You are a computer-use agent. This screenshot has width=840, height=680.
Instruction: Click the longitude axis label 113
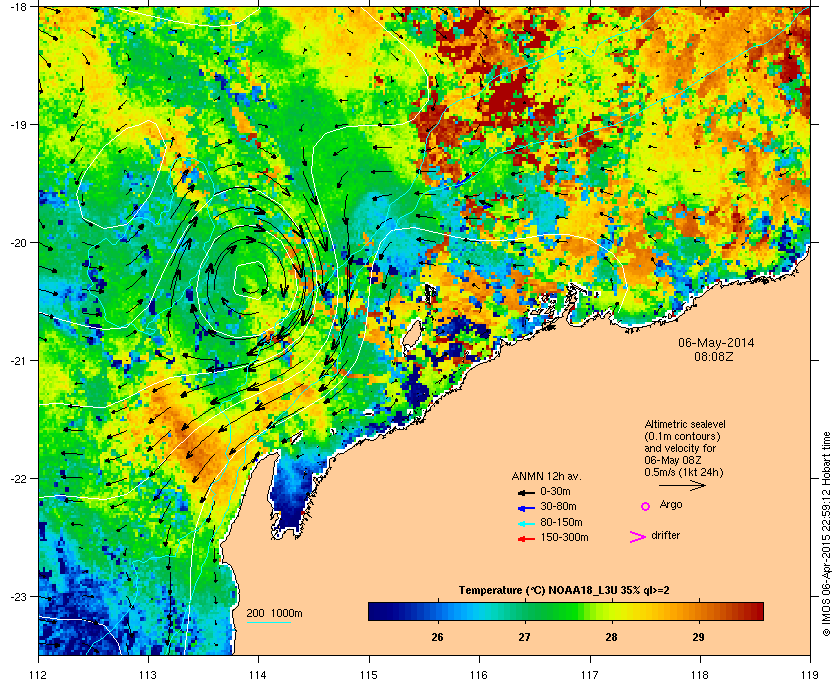pos(148,674)
